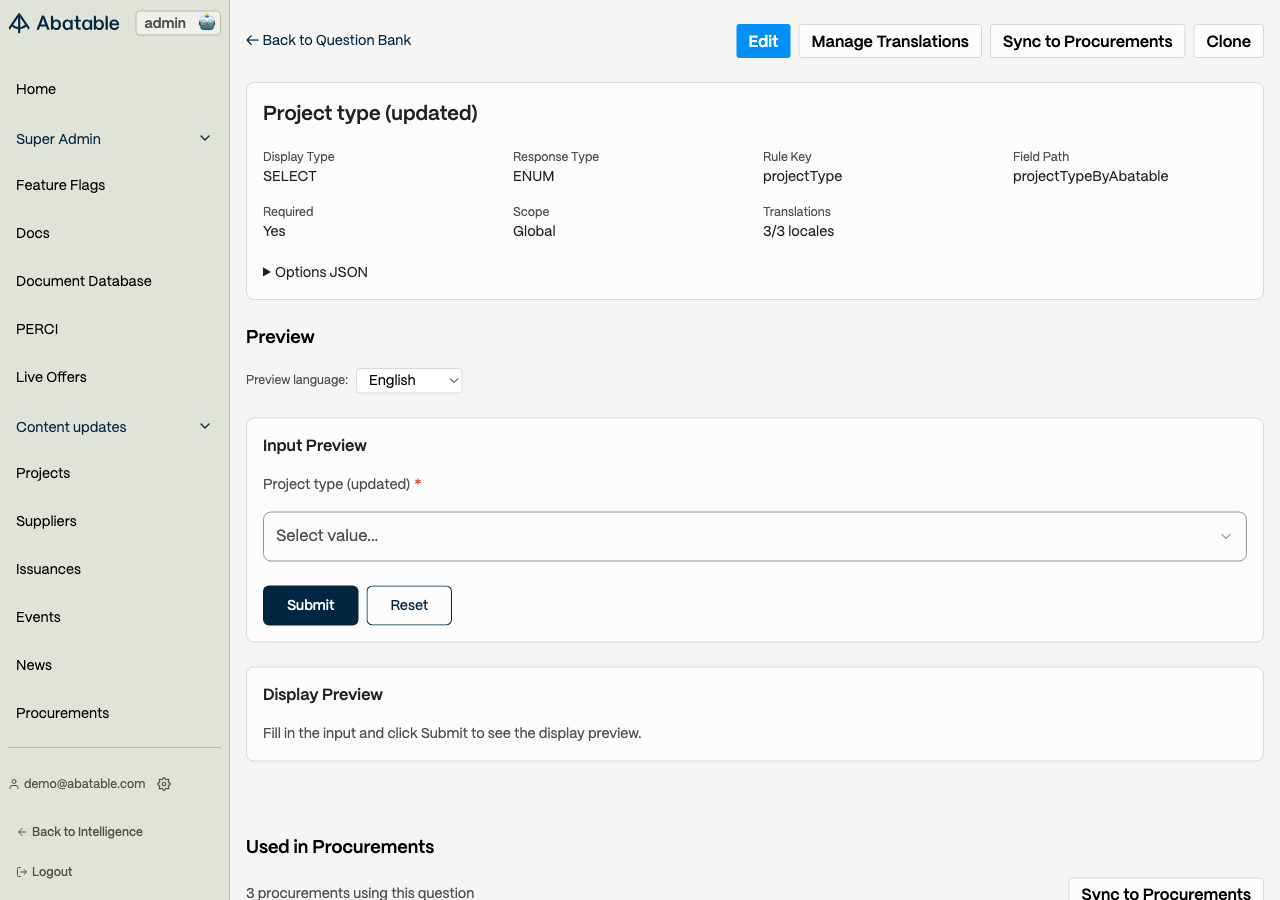Click the Logout icon in sidebar
The image size is (1280, 900).
[x=21, y=872]
